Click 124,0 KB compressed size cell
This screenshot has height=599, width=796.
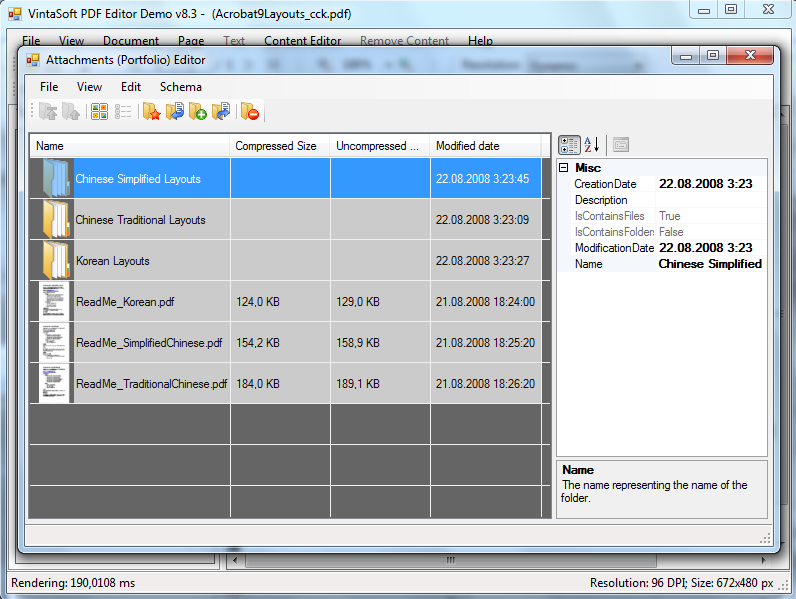pos(280,302)
